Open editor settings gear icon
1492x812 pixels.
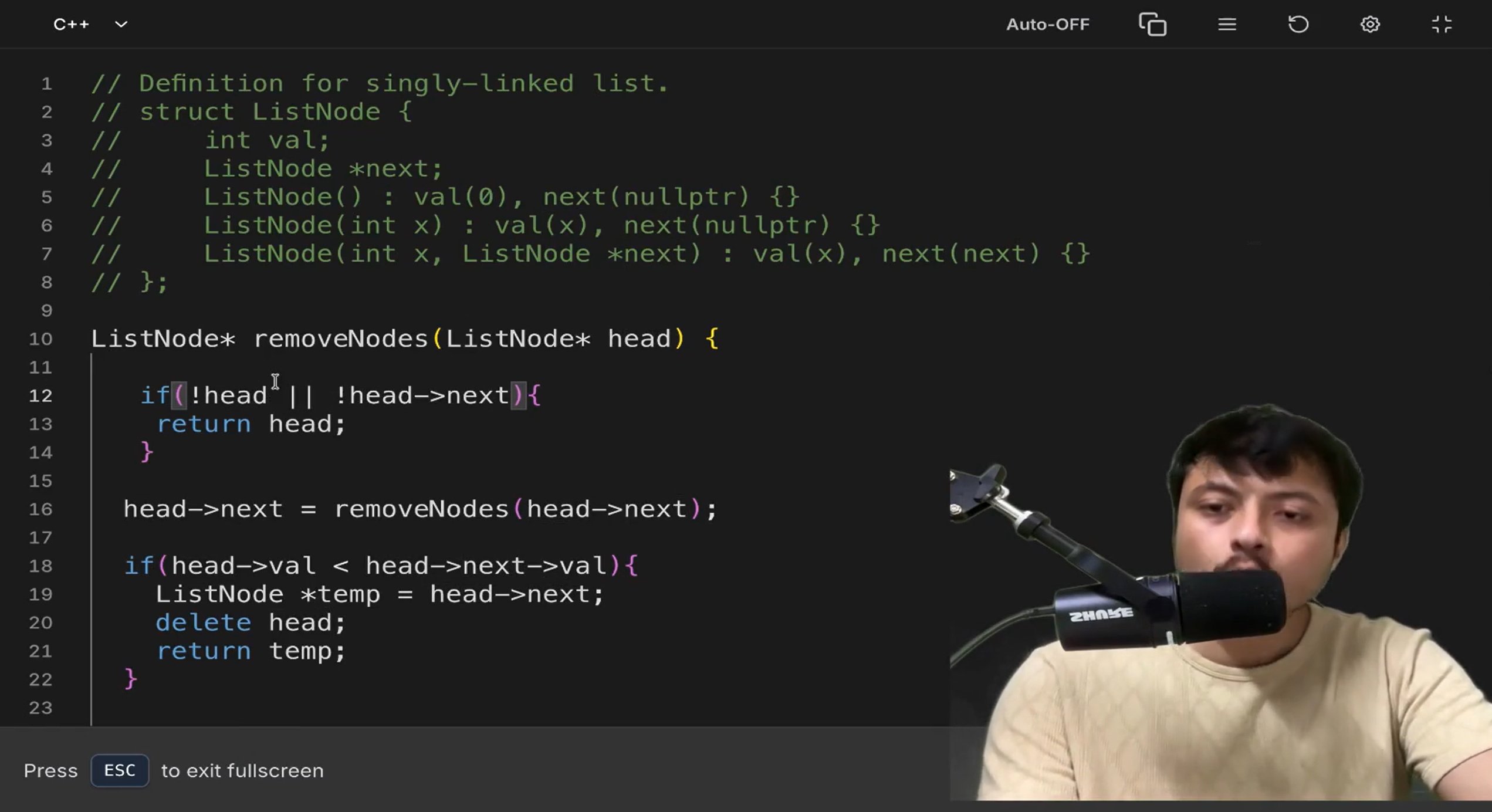click(x=1370, y=25)
